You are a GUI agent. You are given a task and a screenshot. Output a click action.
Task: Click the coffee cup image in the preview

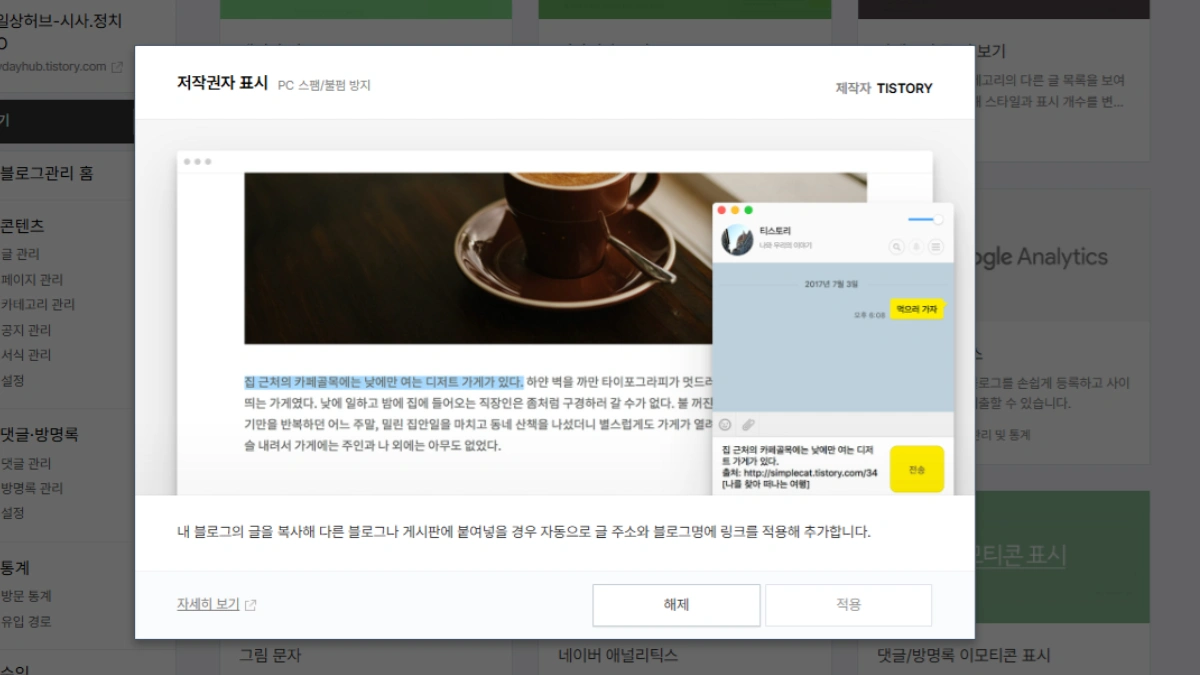pyautogui.click(x=478, y=258)
